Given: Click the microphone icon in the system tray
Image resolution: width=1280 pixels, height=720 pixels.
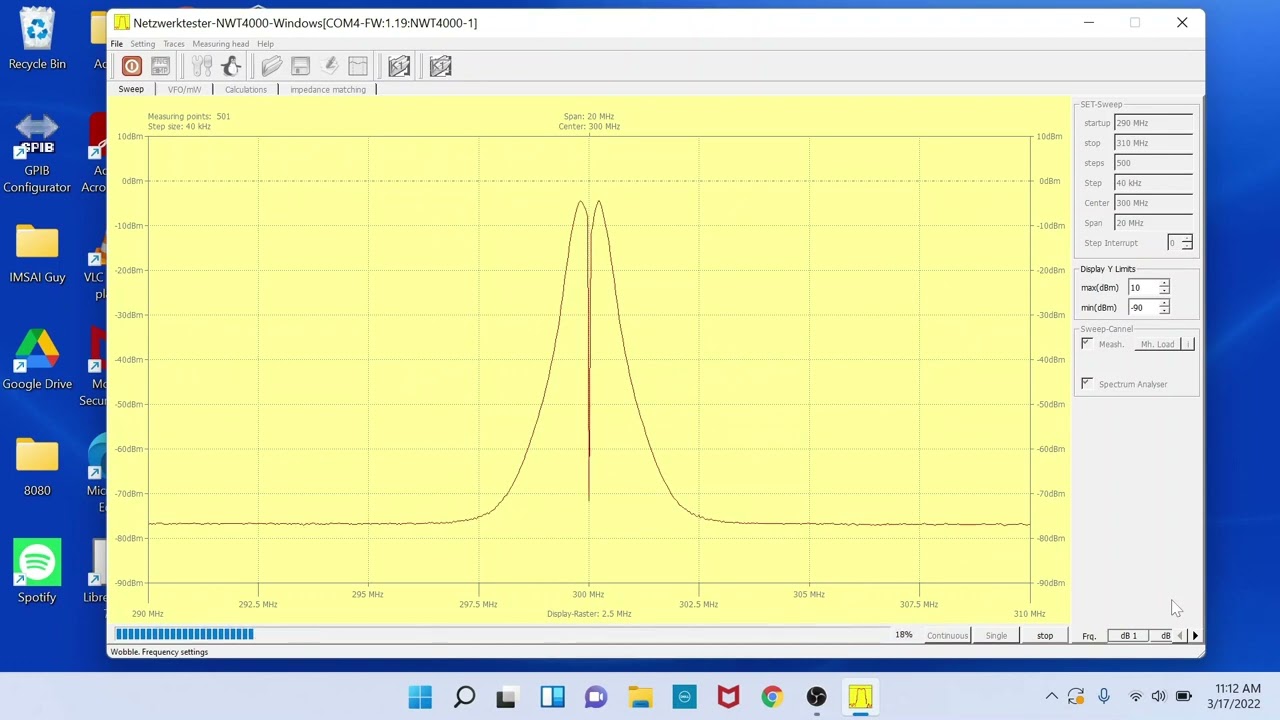Looking at the screenshot, I should pyautogui.click(x=1104, y=697).
